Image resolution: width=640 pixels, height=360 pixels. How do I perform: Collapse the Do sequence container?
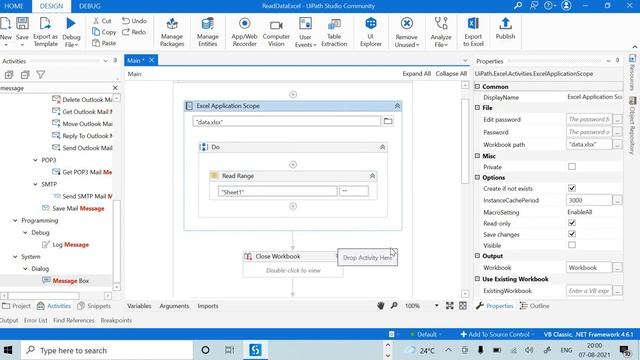[382, 147]
